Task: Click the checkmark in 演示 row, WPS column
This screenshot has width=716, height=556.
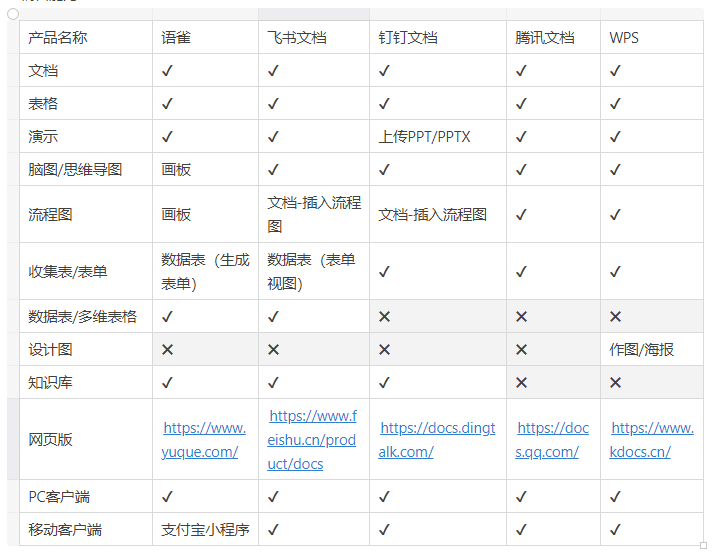Action: tap(616, 136)
